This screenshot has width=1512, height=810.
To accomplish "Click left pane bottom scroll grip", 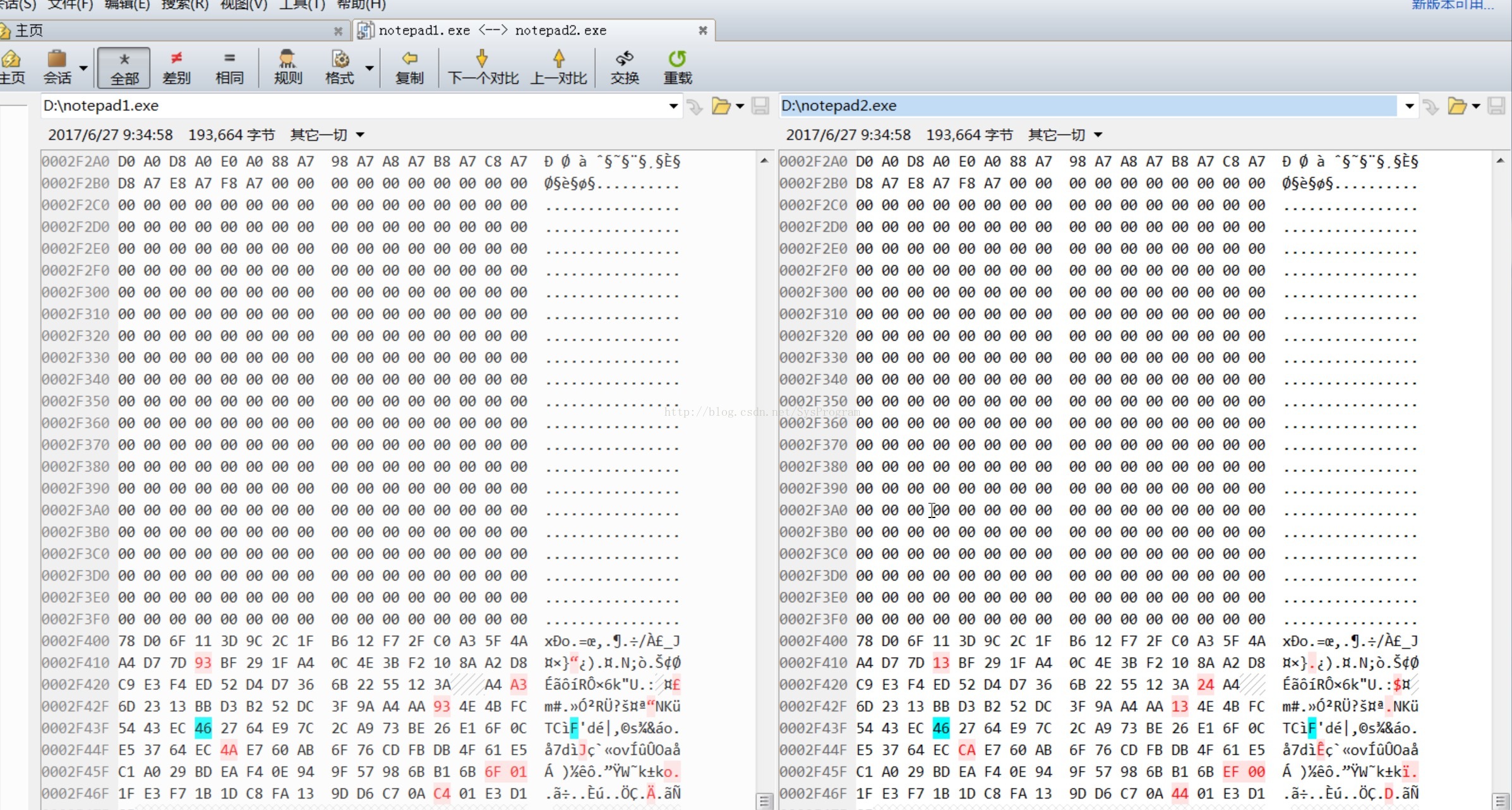I will pyautogui.click(x=764, y=801).
